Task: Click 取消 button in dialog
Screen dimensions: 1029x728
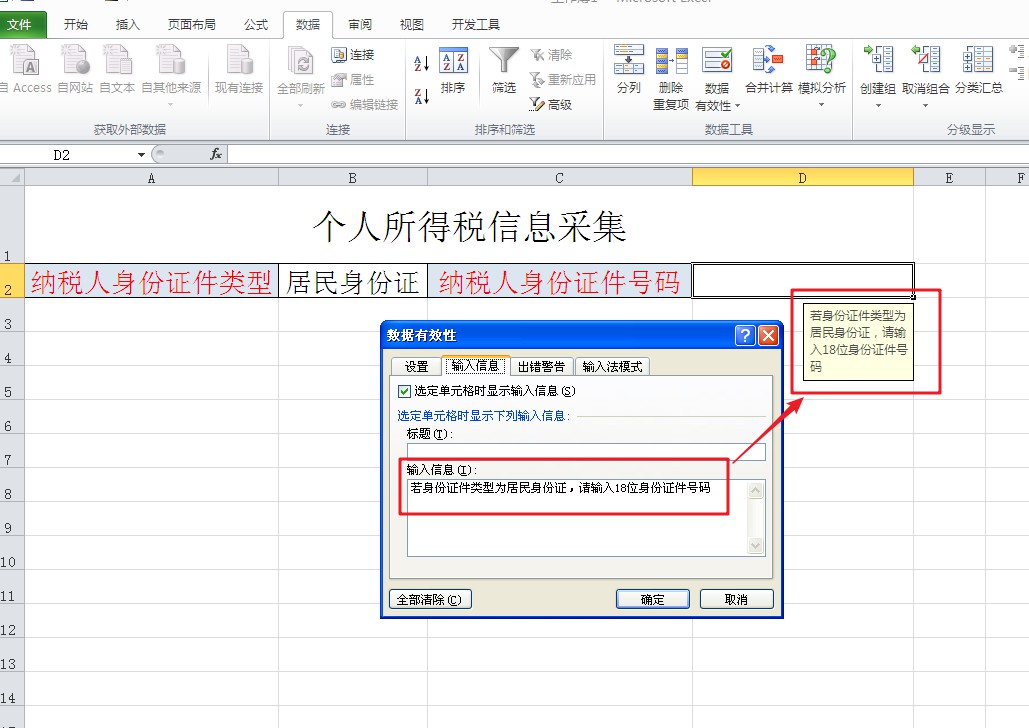Action: (736, 599)
